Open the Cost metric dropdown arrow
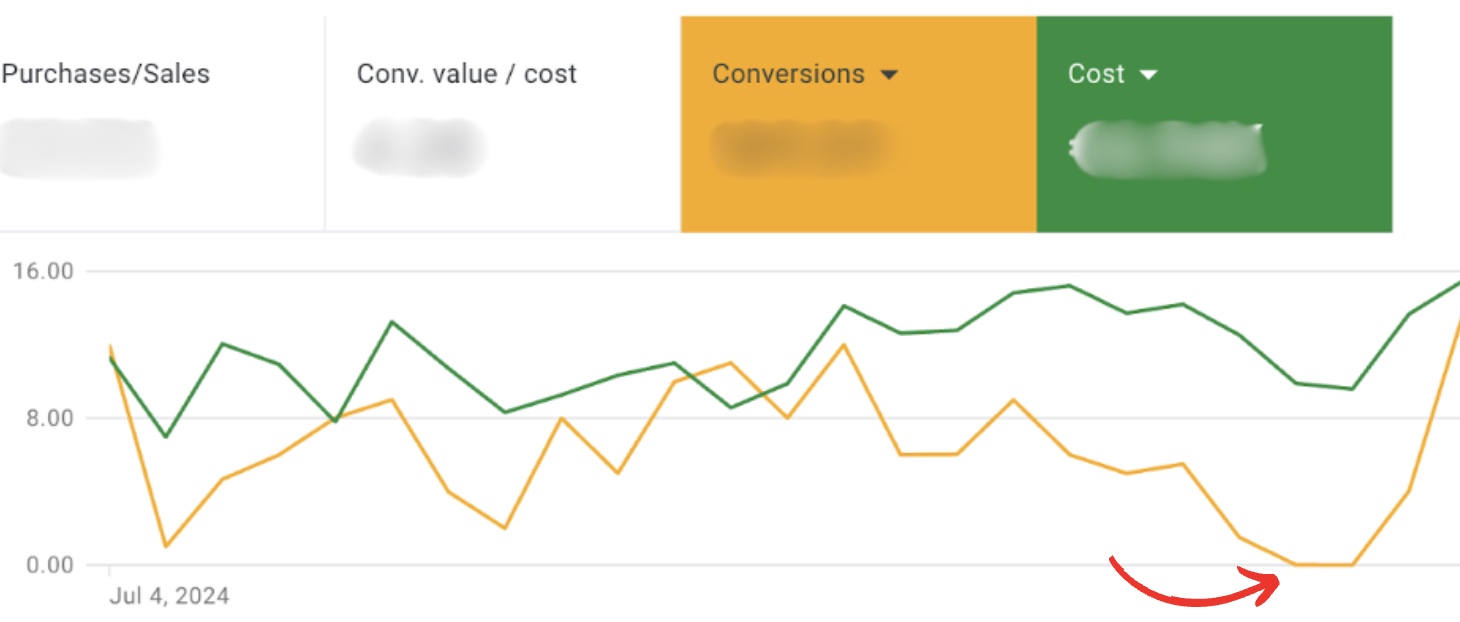Image resolution: width=1460 pixels, height=622 pixels. point(1149,75)
